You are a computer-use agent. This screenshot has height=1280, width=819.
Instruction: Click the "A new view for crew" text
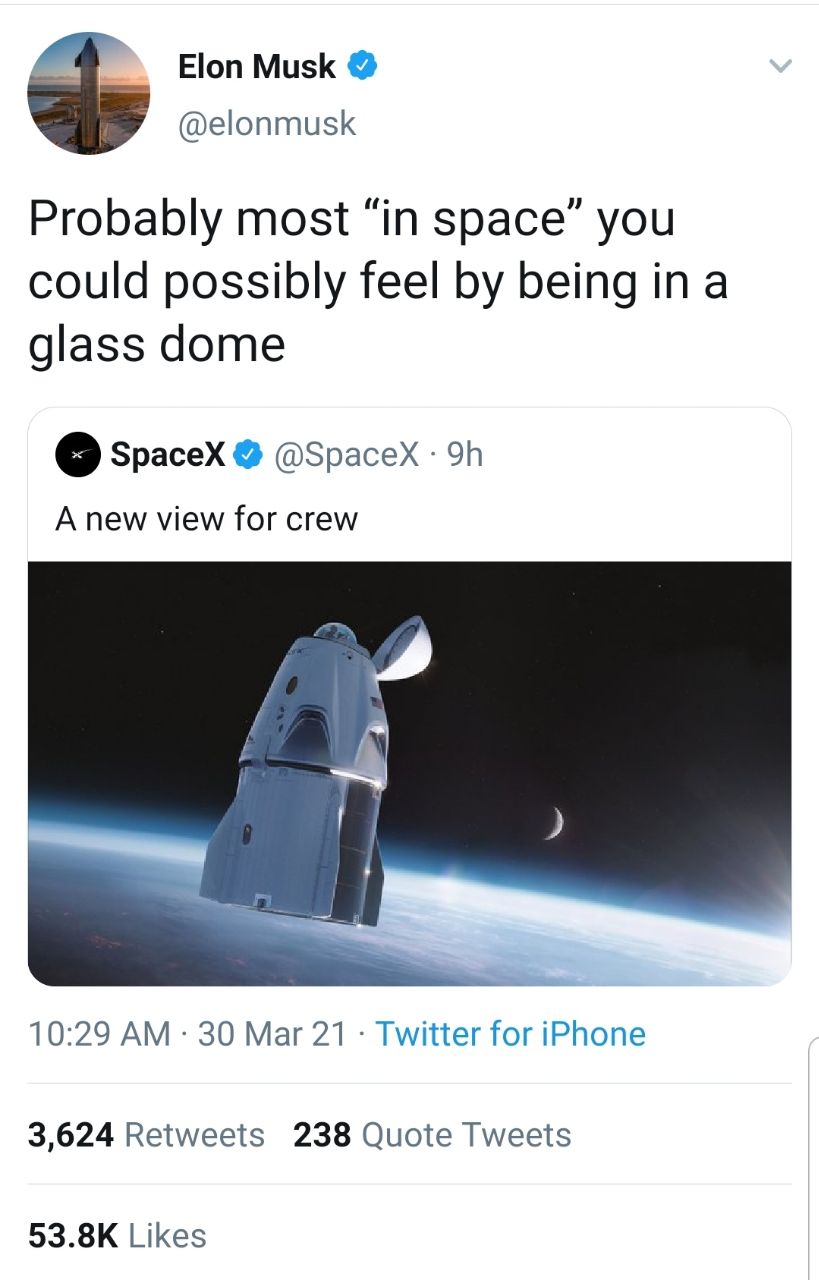206,519
